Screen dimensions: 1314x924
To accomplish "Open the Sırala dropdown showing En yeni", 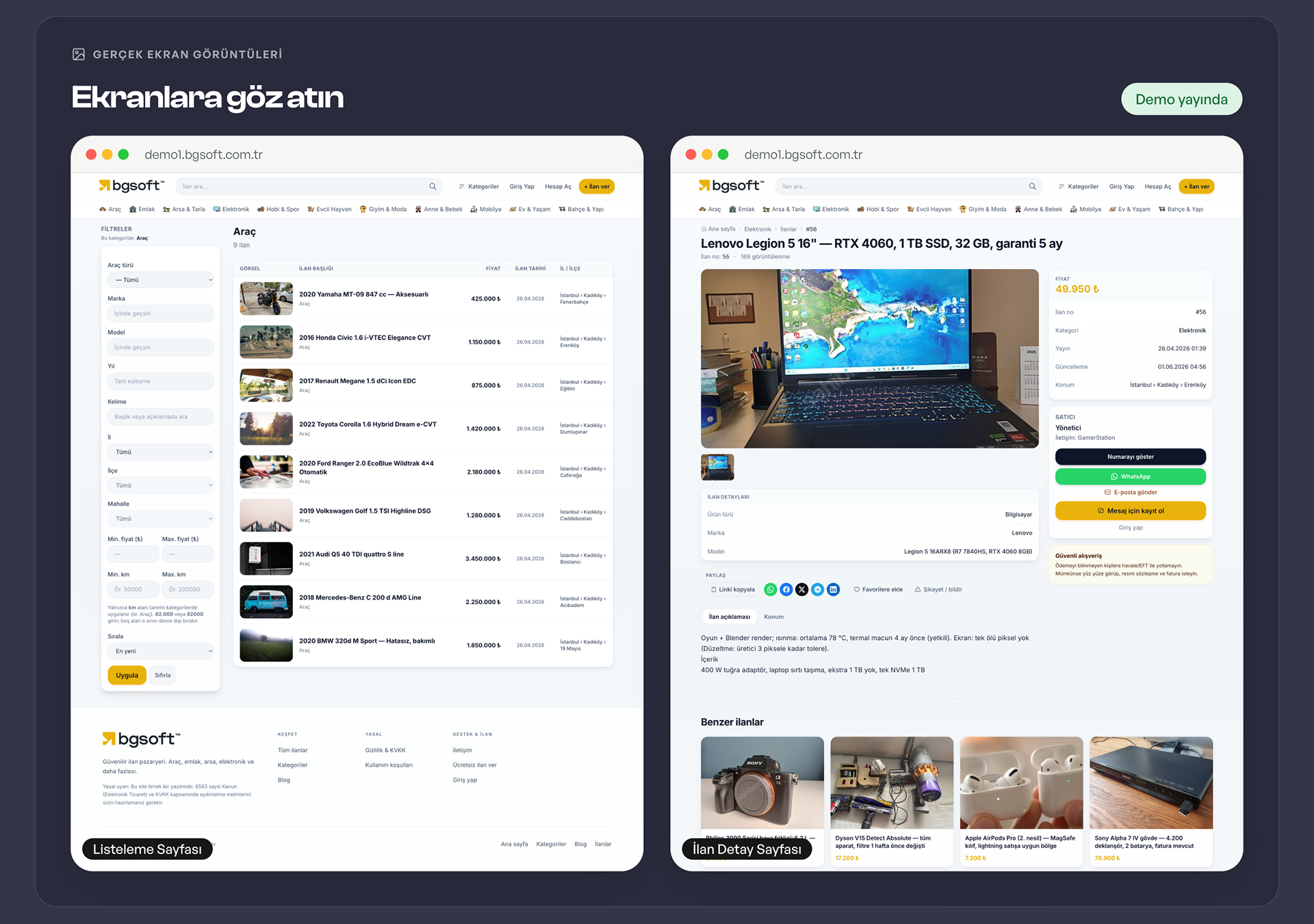I will click(x=161, y=651).
